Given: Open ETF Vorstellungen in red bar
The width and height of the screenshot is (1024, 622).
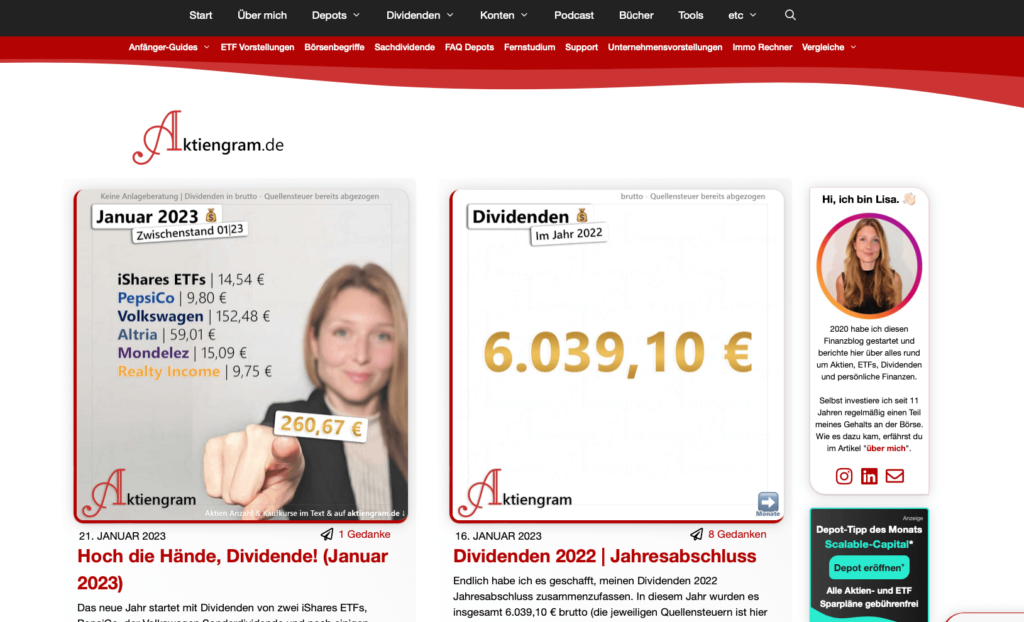Looking at the screenshot, I should click(x=257, y=47).
